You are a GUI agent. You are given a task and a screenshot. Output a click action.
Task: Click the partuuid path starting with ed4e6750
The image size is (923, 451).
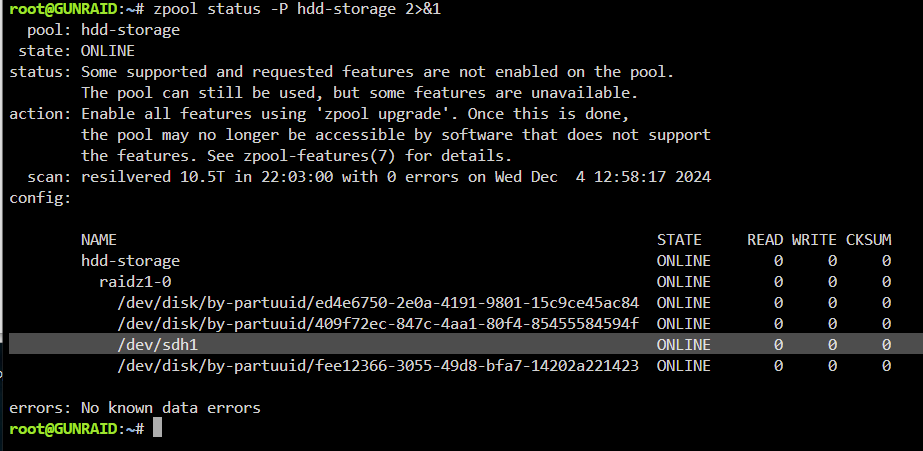pos(378,303)
